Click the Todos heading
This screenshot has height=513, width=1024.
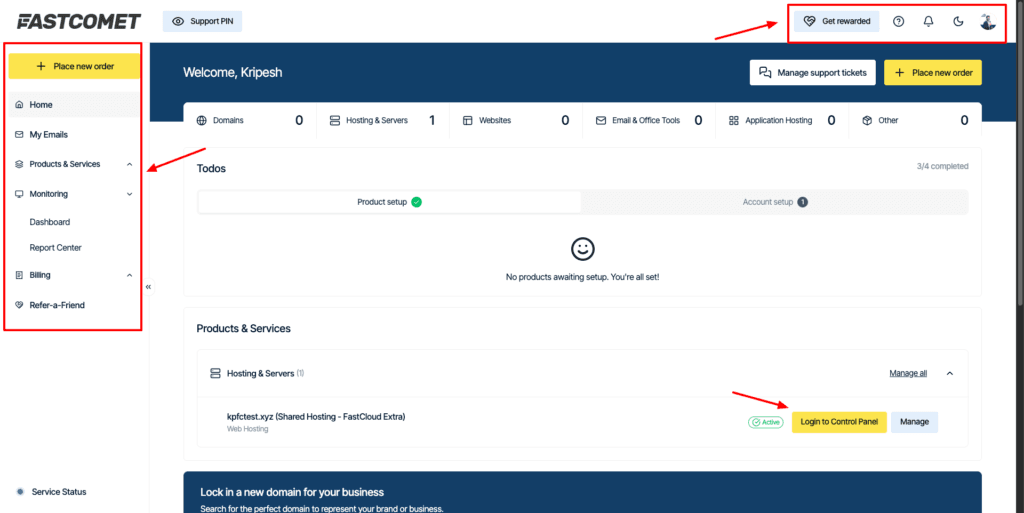pos(211,168)
